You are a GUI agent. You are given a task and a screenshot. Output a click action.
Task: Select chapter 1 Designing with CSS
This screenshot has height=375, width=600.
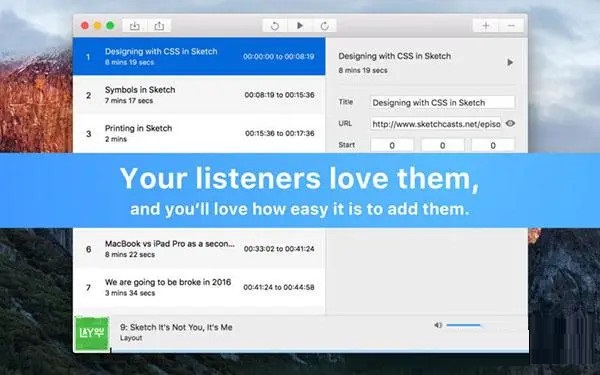pyautogui.click(x=199, y=56)
